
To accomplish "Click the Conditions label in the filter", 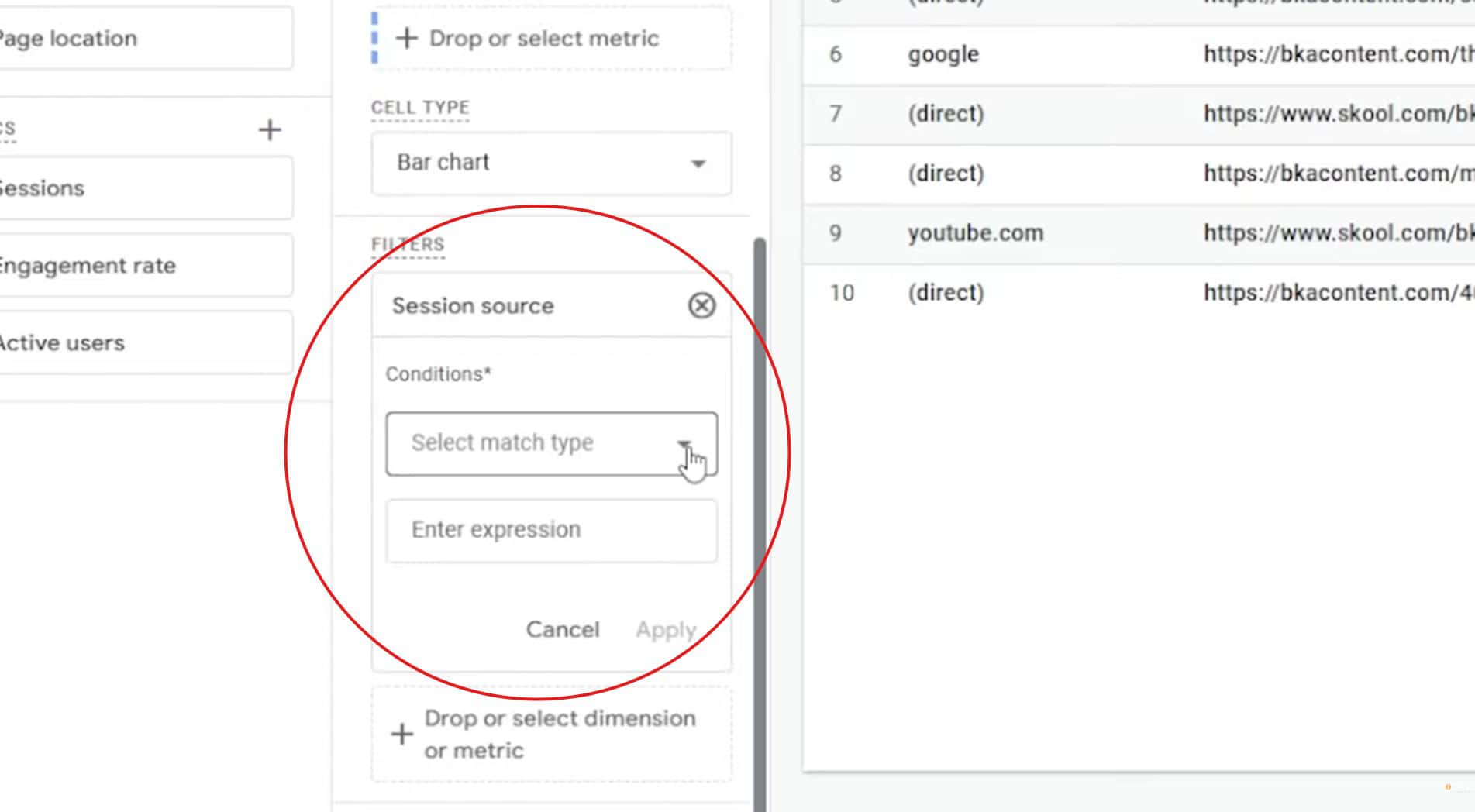I will 438,373.
